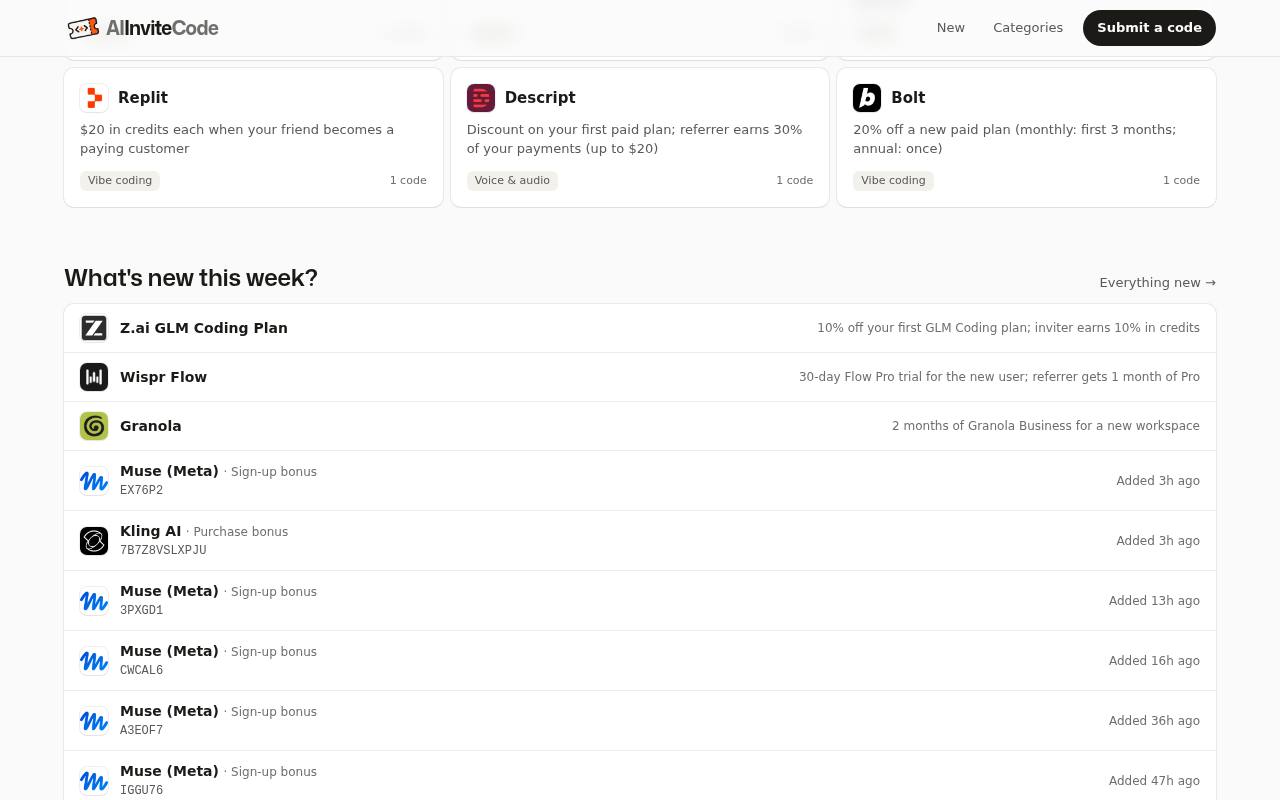Click the Replit logo icon

94,98
